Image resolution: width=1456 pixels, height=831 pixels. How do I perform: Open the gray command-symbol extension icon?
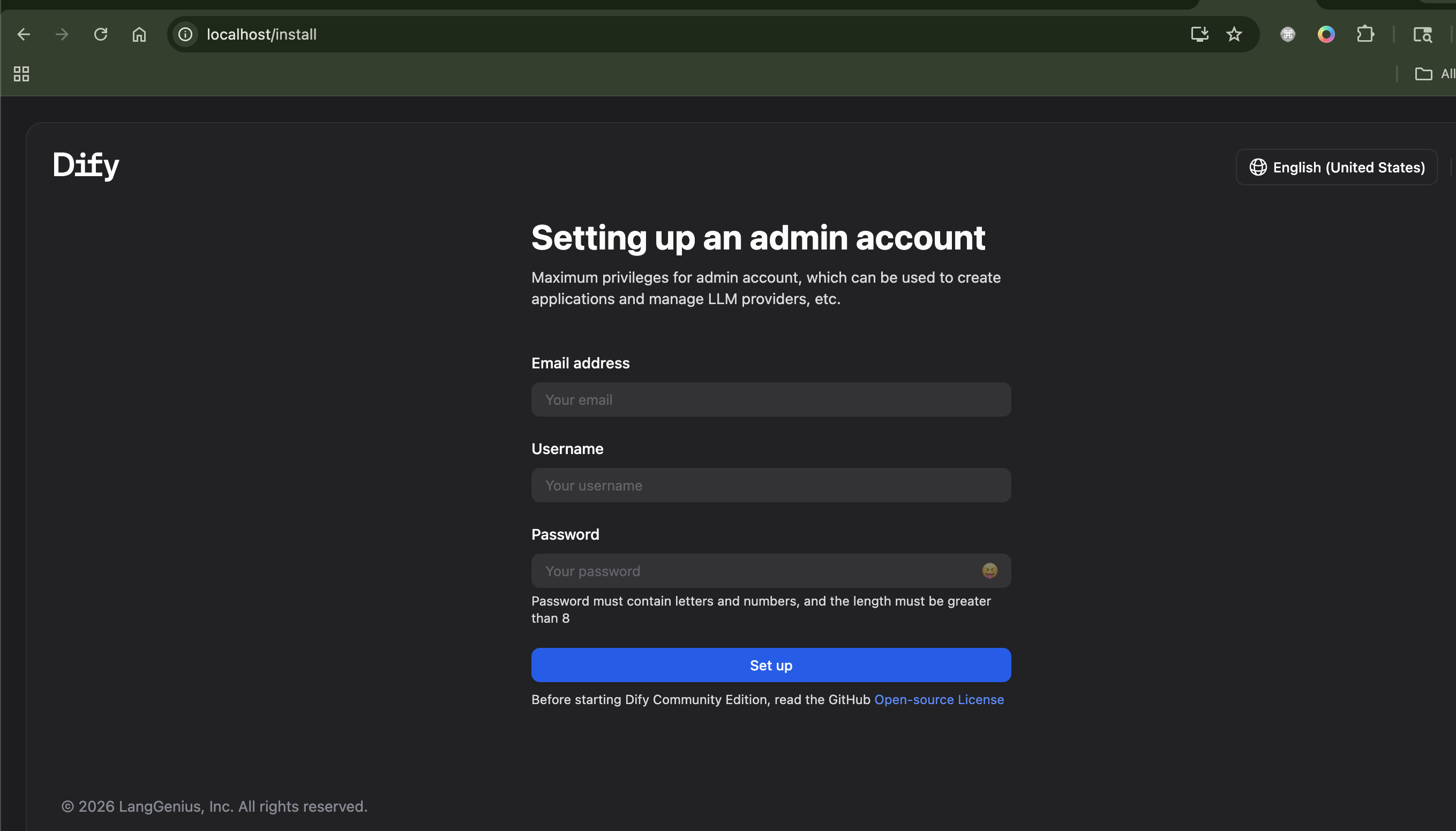tap(1288, 34)
